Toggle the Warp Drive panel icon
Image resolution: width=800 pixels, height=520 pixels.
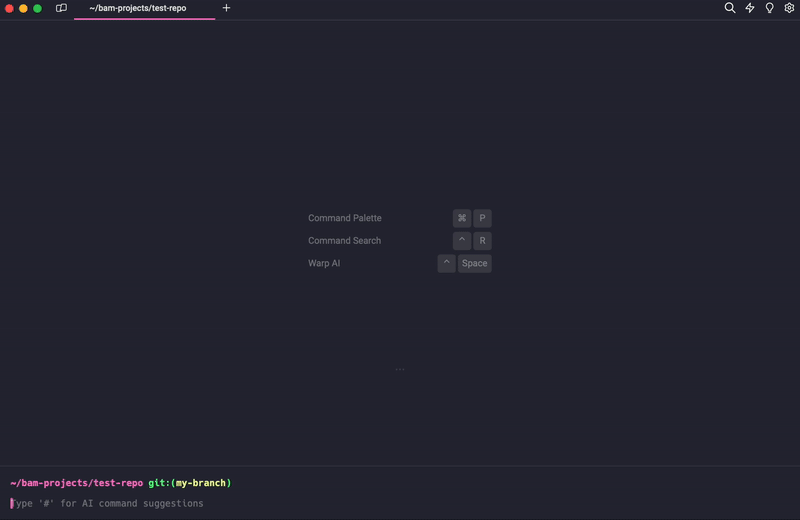(x=61, y=8)
